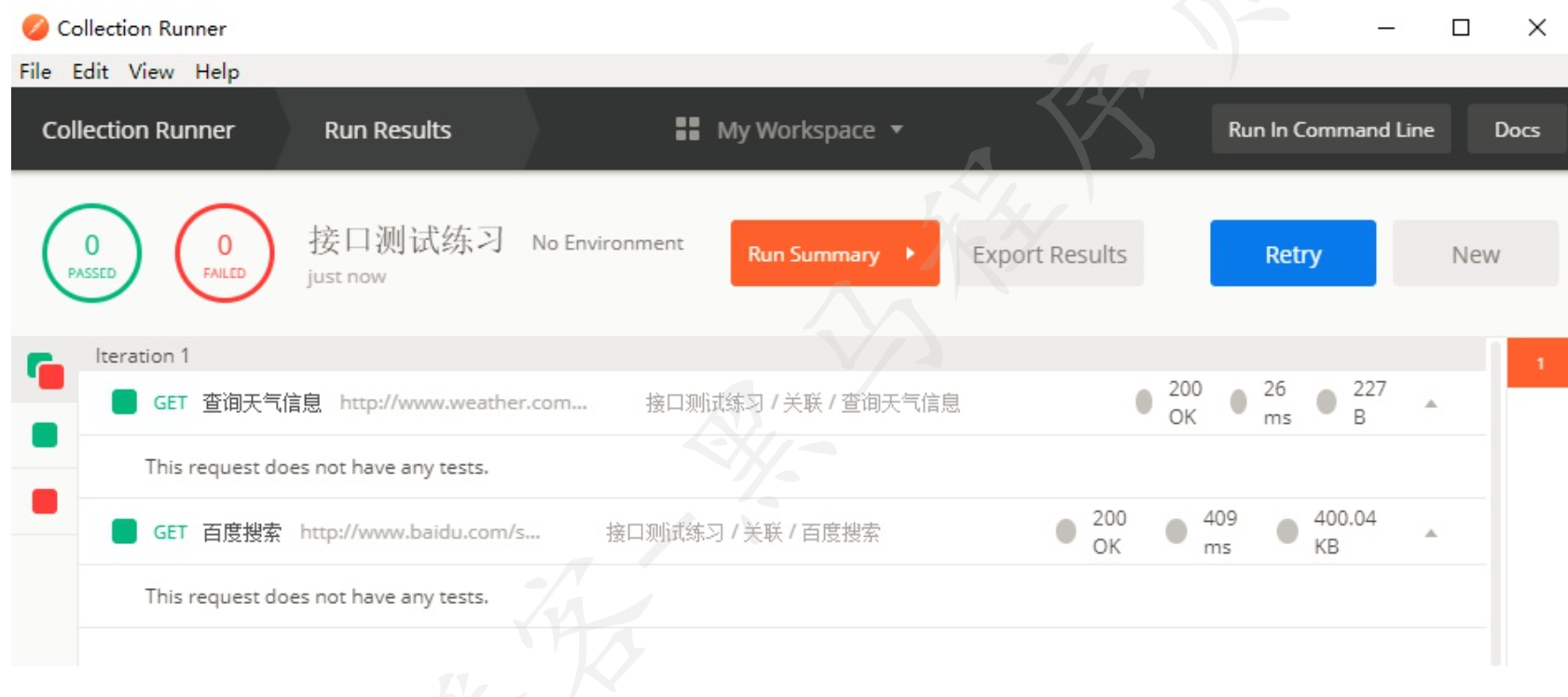Open the Help menu
This screenshot has width=1568, height=697.
(x=217, y=72)
